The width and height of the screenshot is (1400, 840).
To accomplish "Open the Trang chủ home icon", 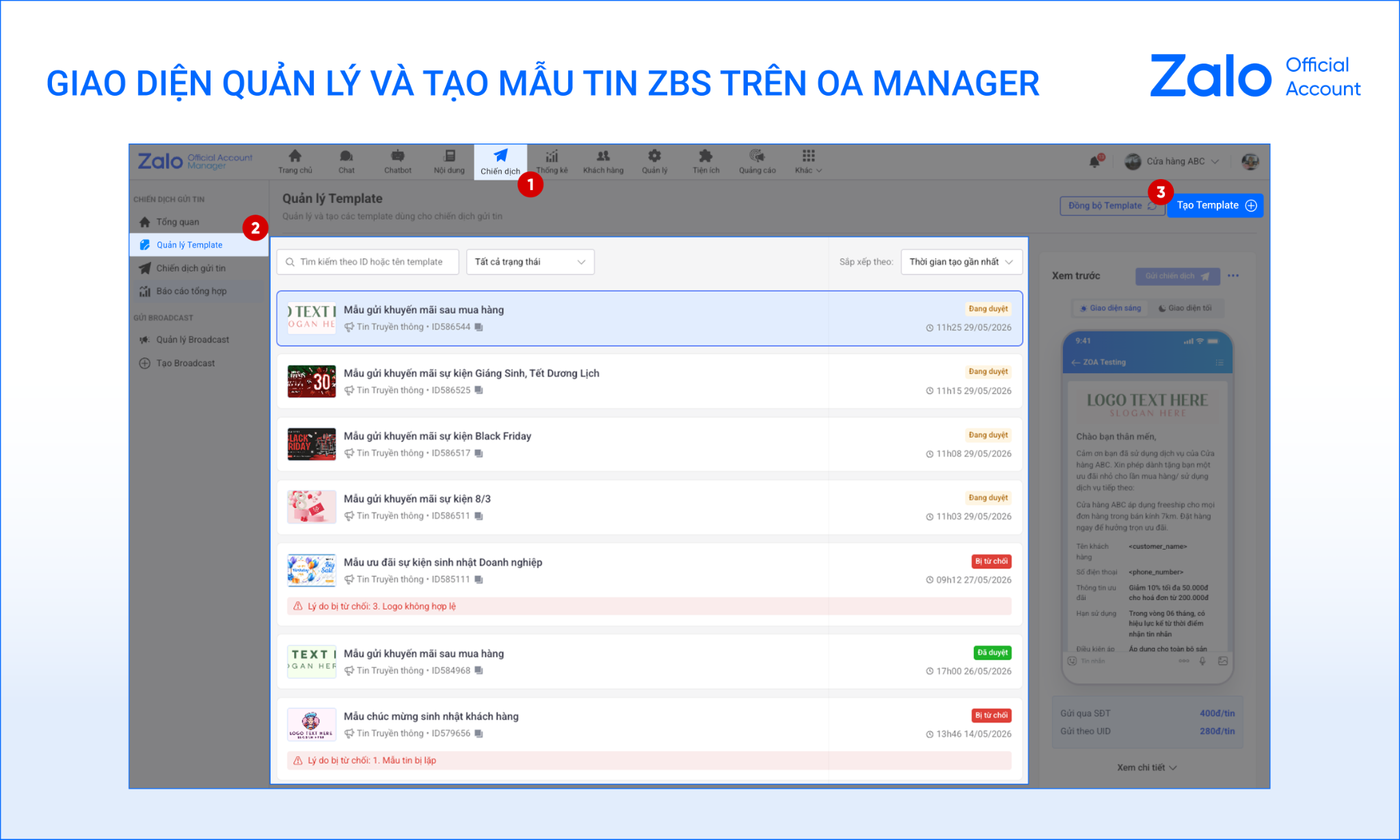I will tap(295, 161).
